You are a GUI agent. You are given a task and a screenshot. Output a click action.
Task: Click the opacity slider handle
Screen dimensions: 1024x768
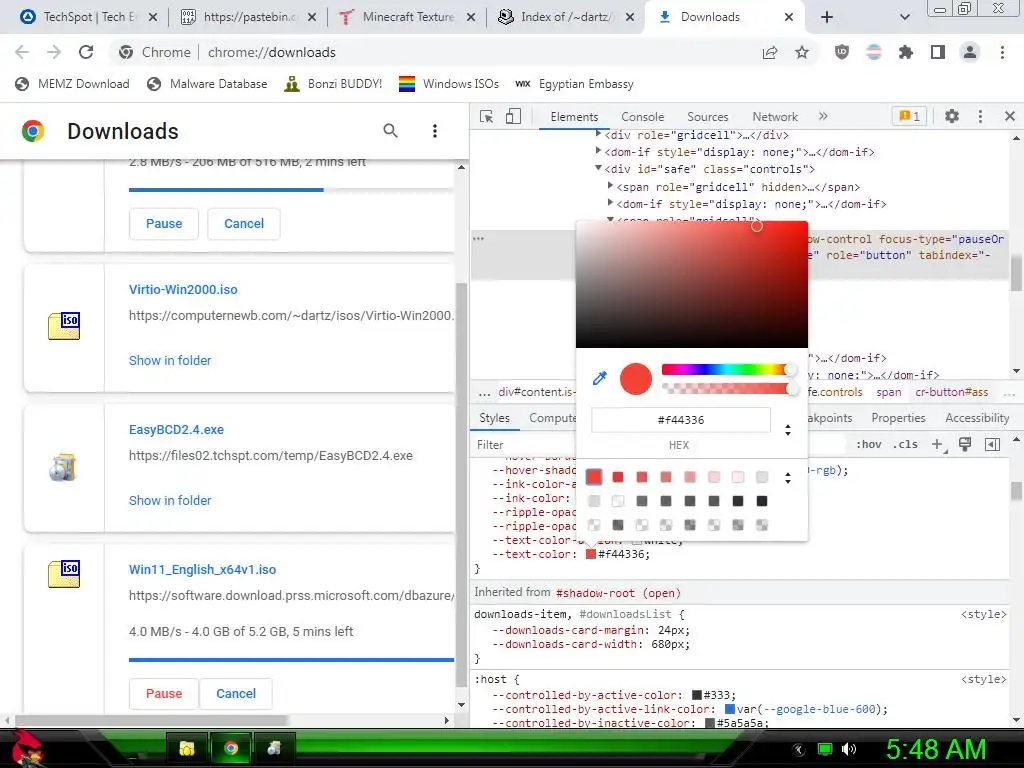(x=792, y=389)
